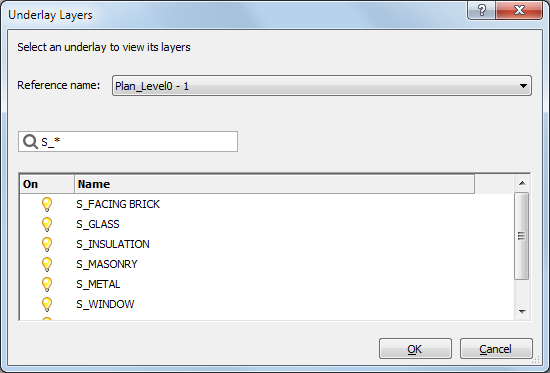Toggle the S_GLASS layer lightbulb
Image resolution: width=550 pixels, height=373 pixels.
tap(47, 224)
